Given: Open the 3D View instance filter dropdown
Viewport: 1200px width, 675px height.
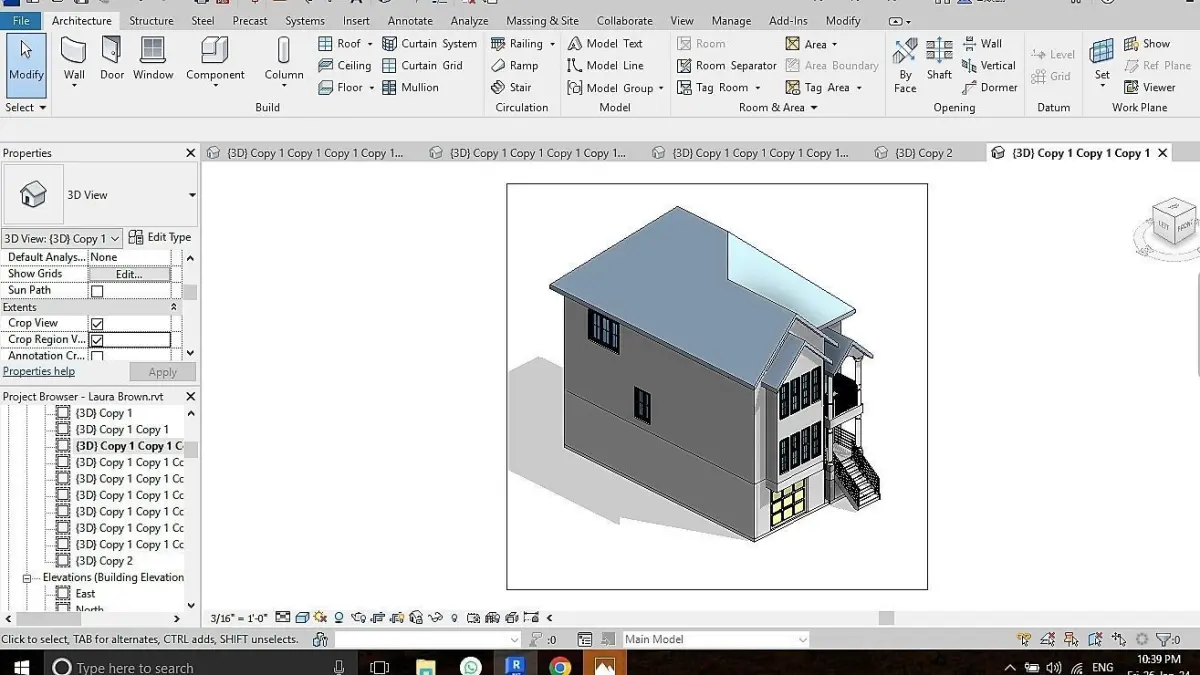Looking at the screenshot, I should [x=62, y=238].
